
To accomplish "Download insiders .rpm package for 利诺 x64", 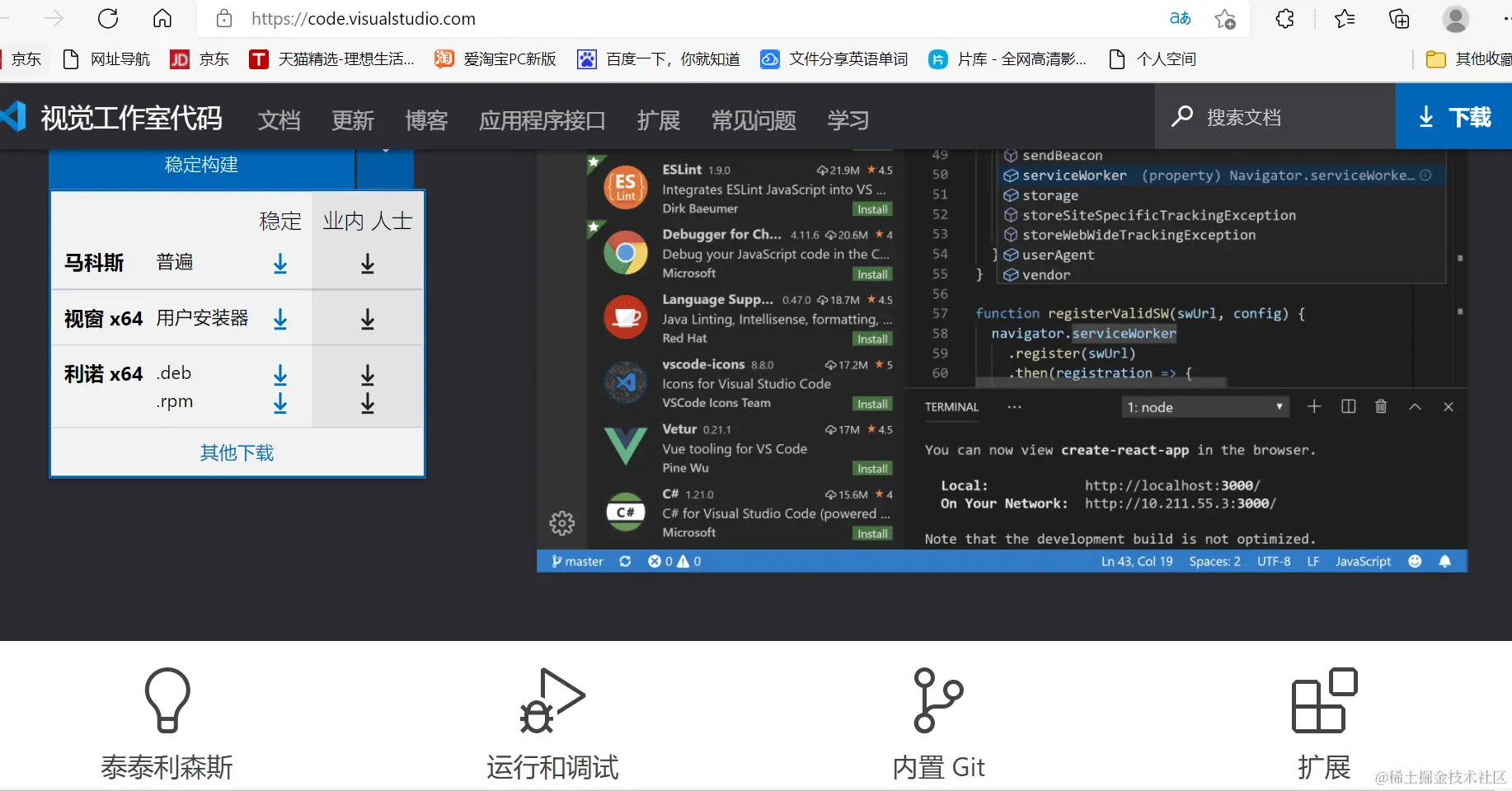I will 368,403.
